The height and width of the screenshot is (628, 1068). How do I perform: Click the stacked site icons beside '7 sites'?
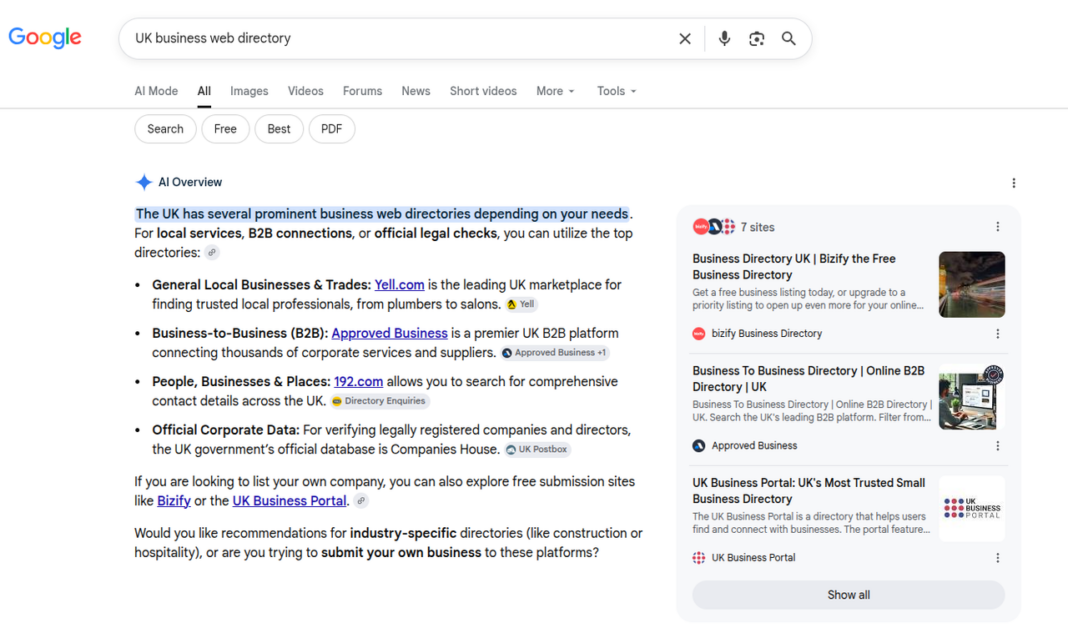coord(714,227)
